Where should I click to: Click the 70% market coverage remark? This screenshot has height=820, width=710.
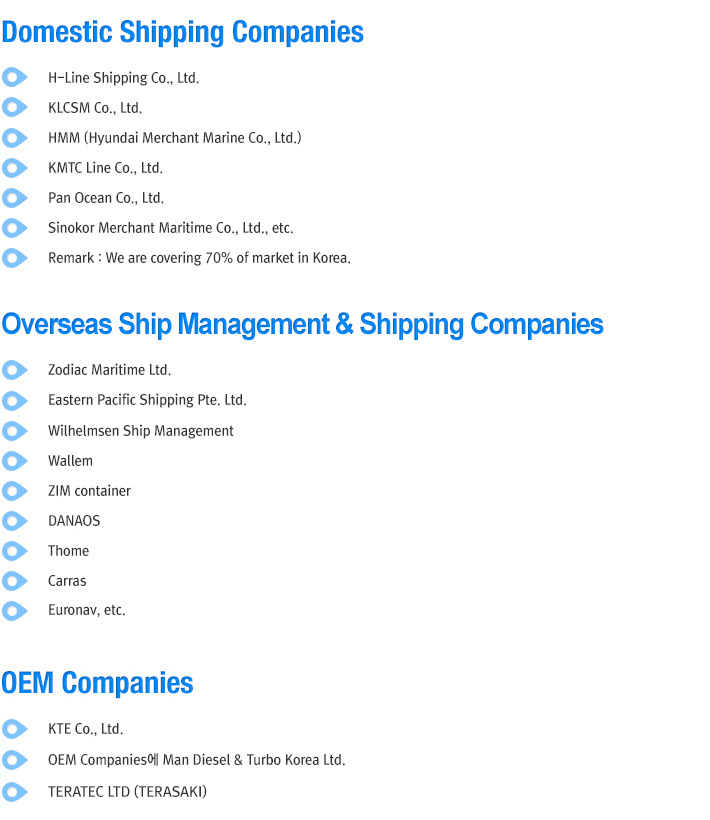coord(199,258)
